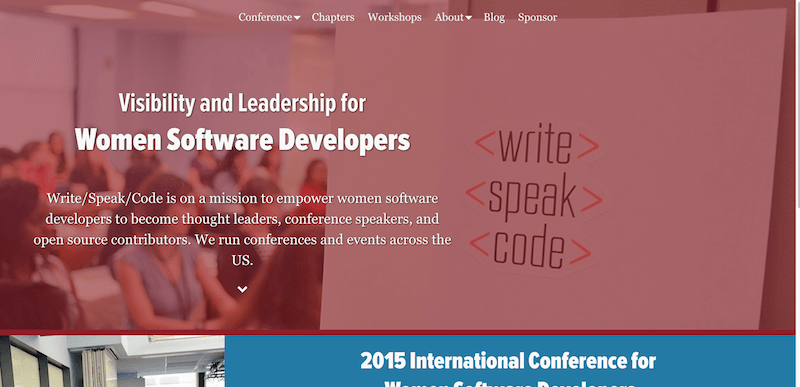
Task: Select the Women Software Developers headline
Action: coord(242,140)
